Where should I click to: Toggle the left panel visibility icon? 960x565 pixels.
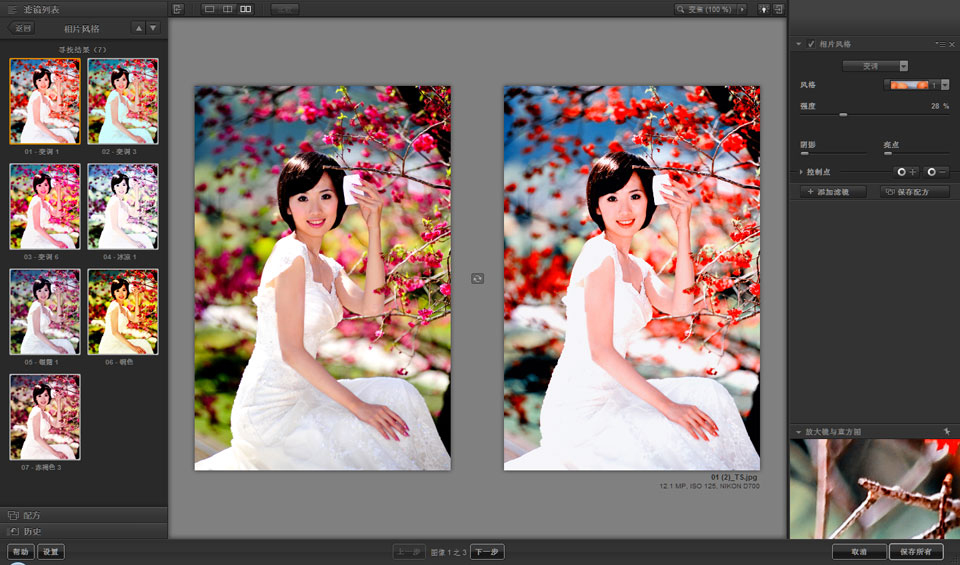point(178,9)
